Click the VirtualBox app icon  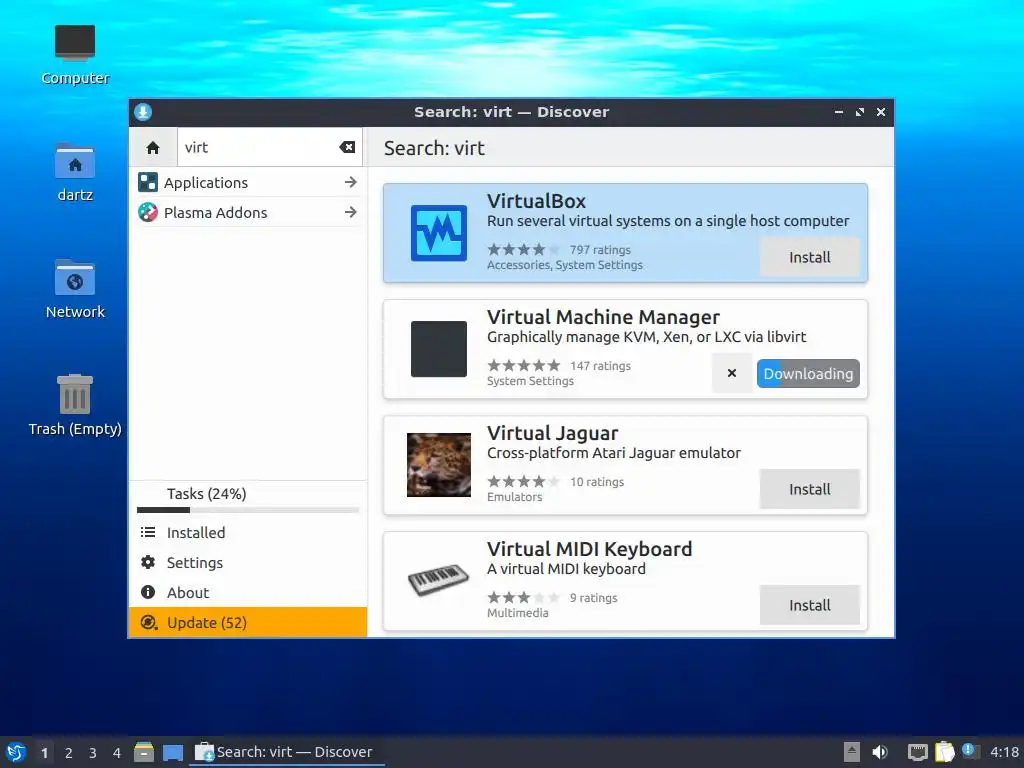click(x=439, y=233)
